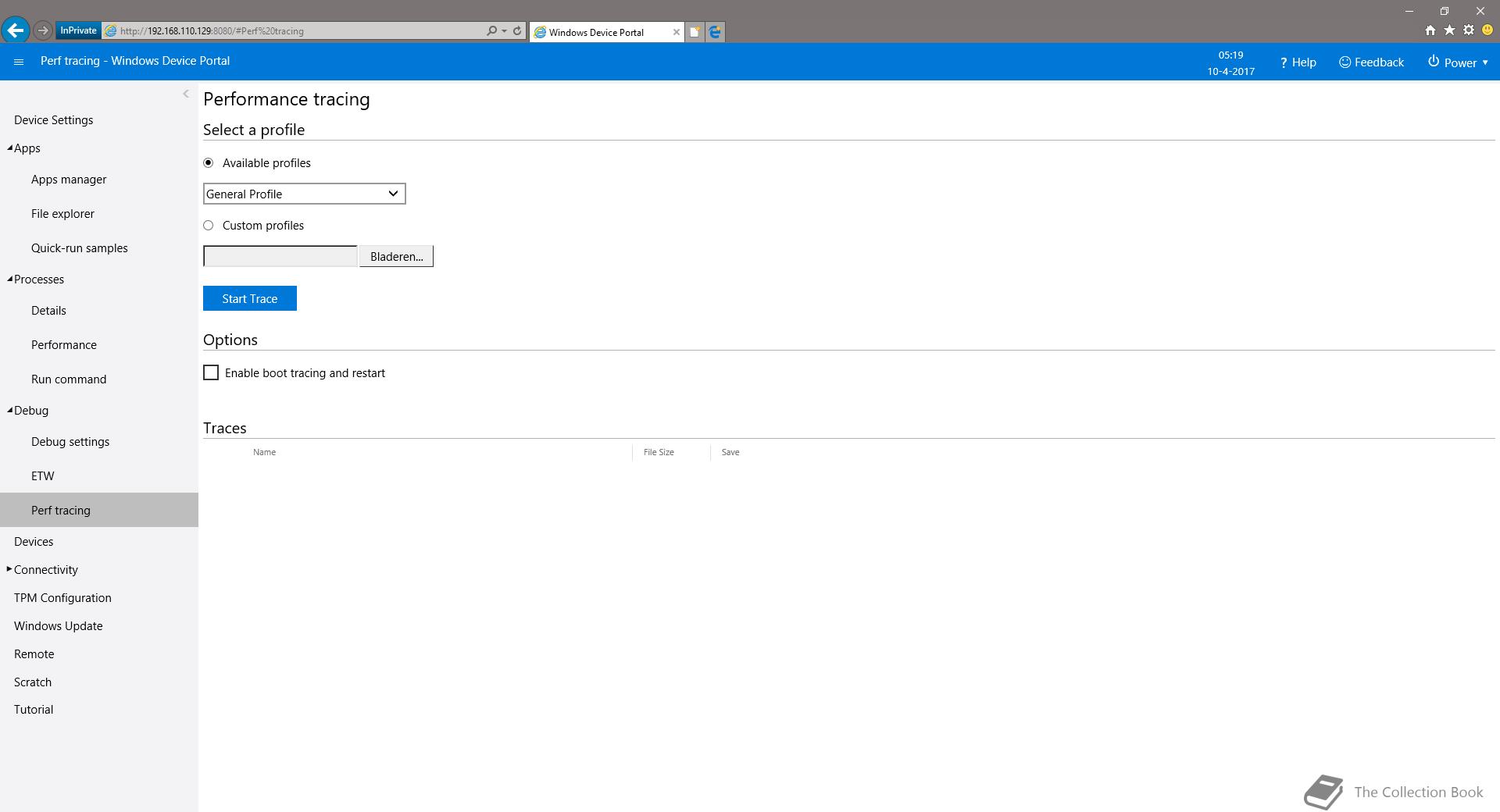Open the Help link in header

(1298, 62)
